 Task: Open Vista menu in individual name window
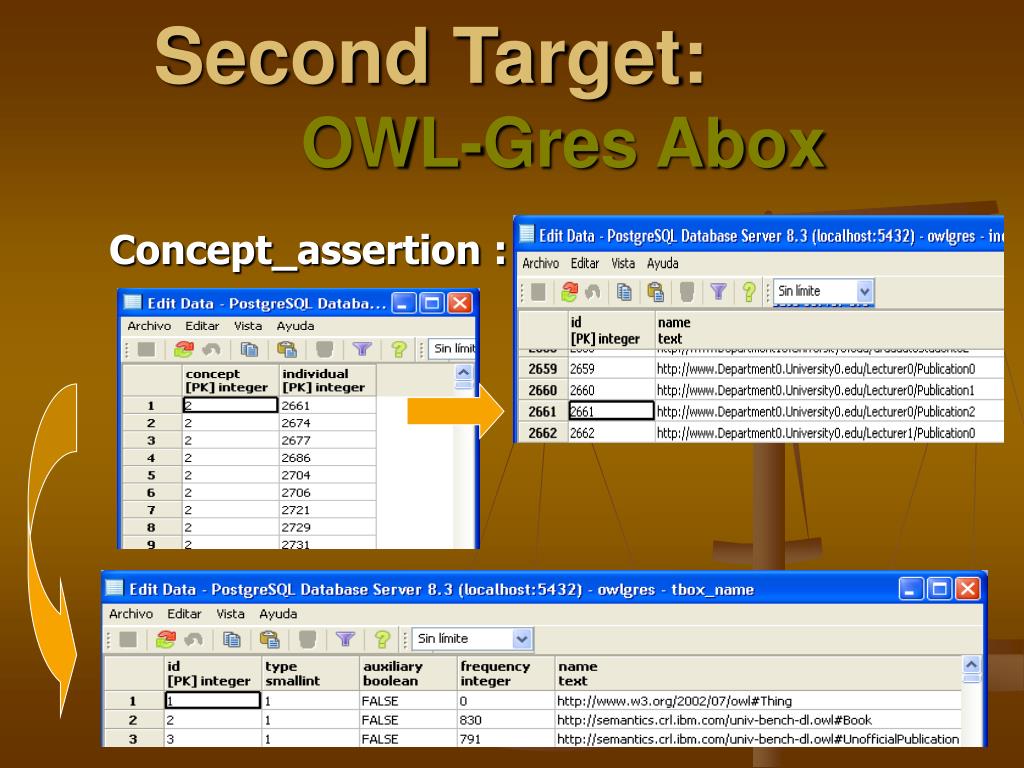click(x=623, y=263)
